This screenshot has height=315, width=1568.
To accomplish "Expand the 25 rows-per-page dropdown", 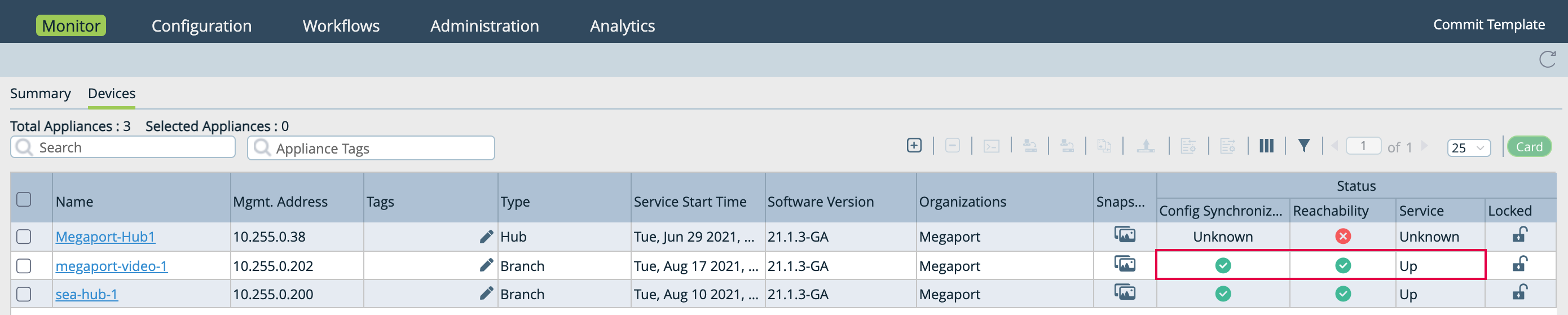I will coord(1468,148).
